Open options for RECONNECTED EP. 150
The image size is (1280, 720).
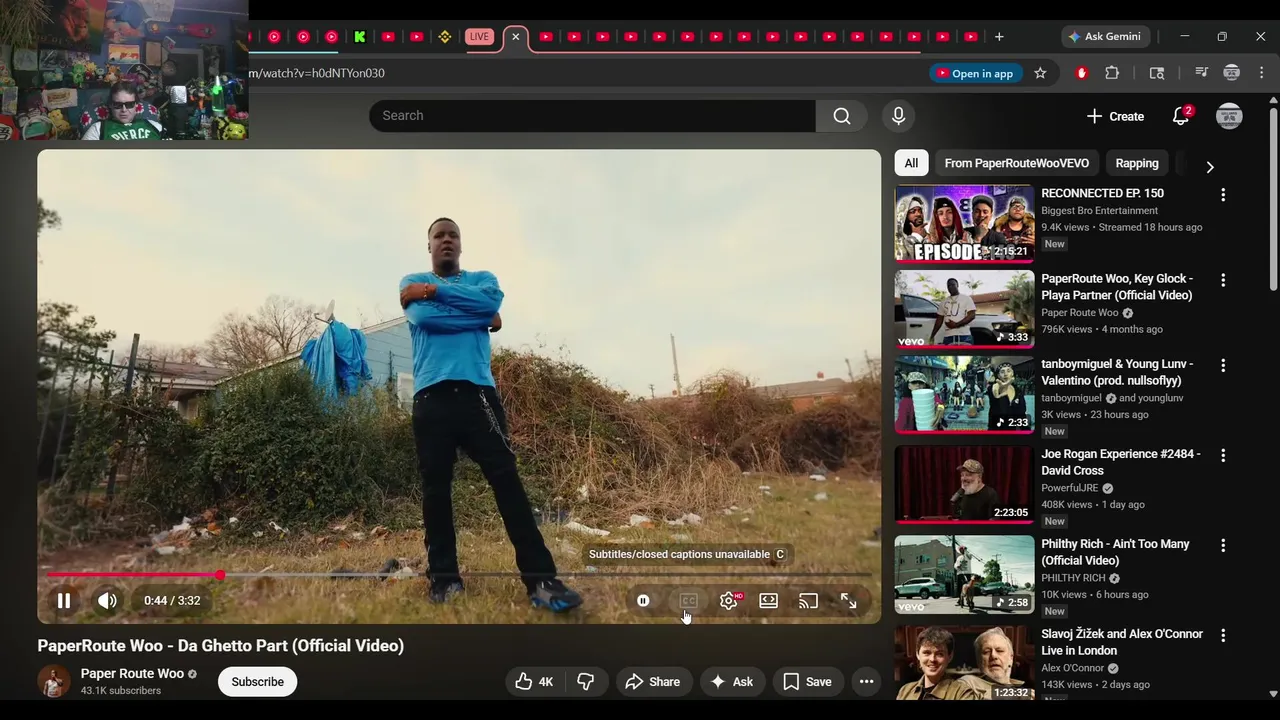coord(1223,195)
